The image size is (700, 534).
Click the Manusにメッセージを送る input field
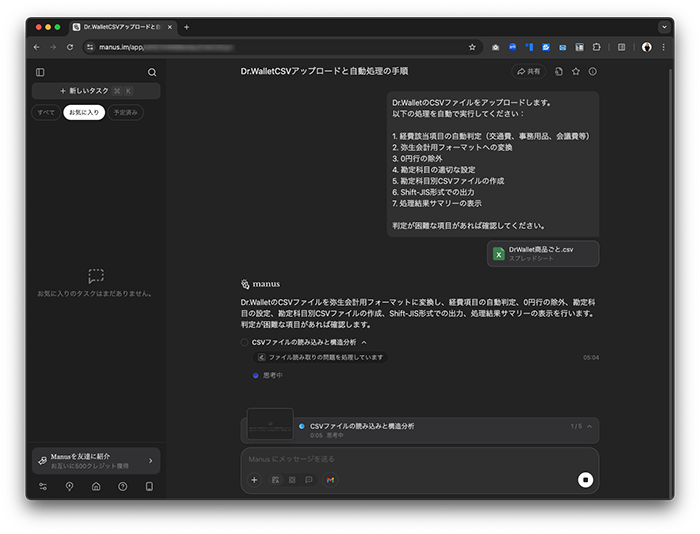[420, 459]
